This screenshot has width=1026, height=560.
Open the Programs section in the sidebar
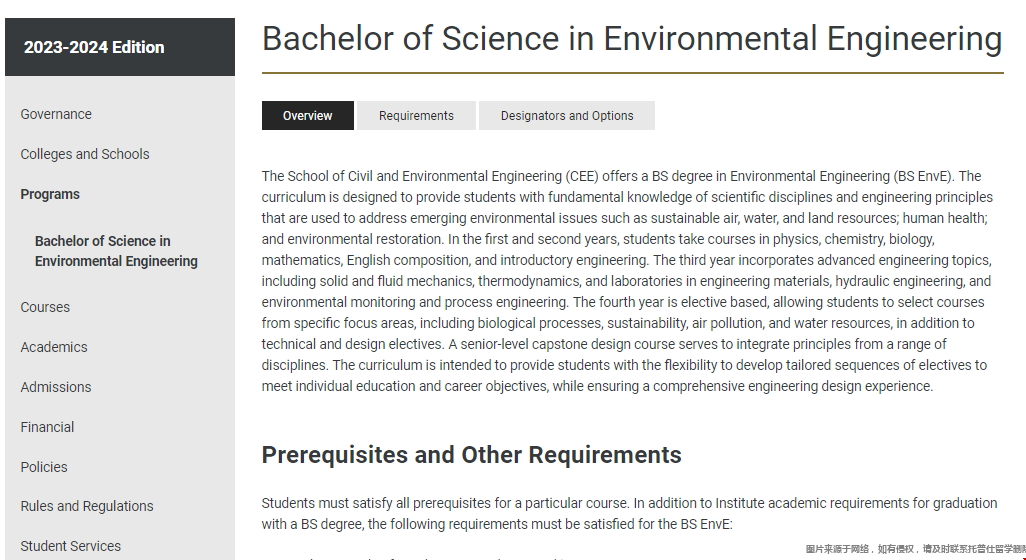(x=50, y=194)
